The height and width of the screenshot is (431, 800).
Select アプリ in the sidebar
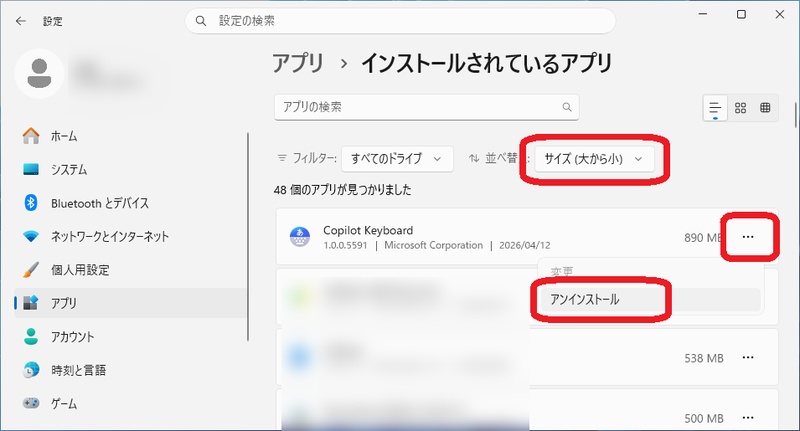click(x=131, y=303)
